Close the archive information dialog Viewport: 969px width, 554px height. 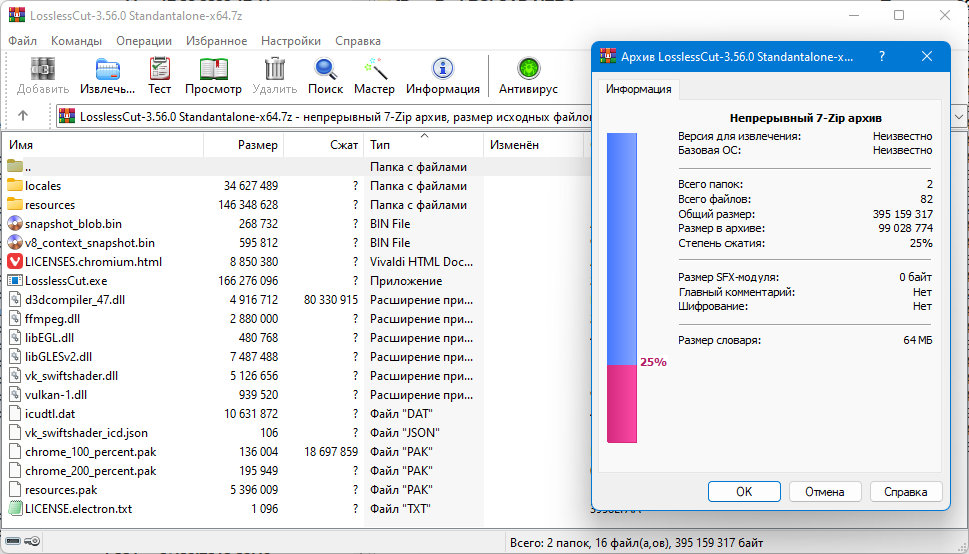tap(926, 56)
